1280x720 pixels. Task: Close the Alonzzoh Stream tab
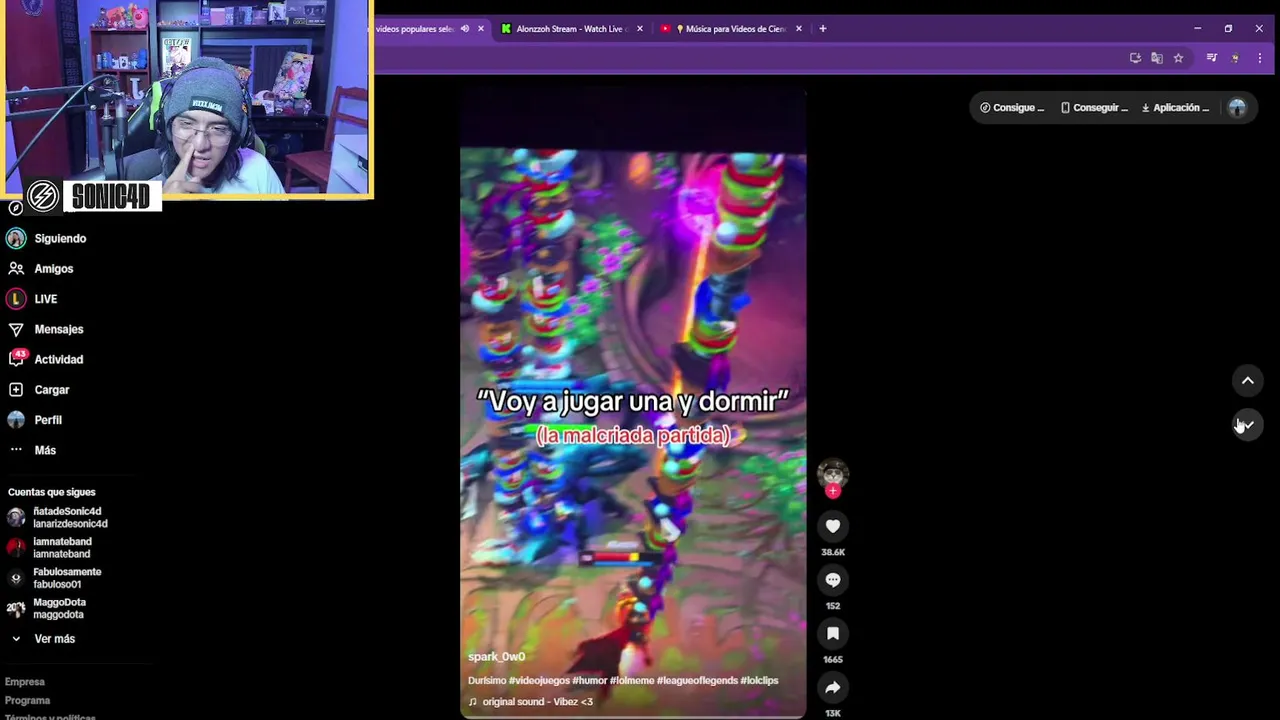(x=640, y=29)
